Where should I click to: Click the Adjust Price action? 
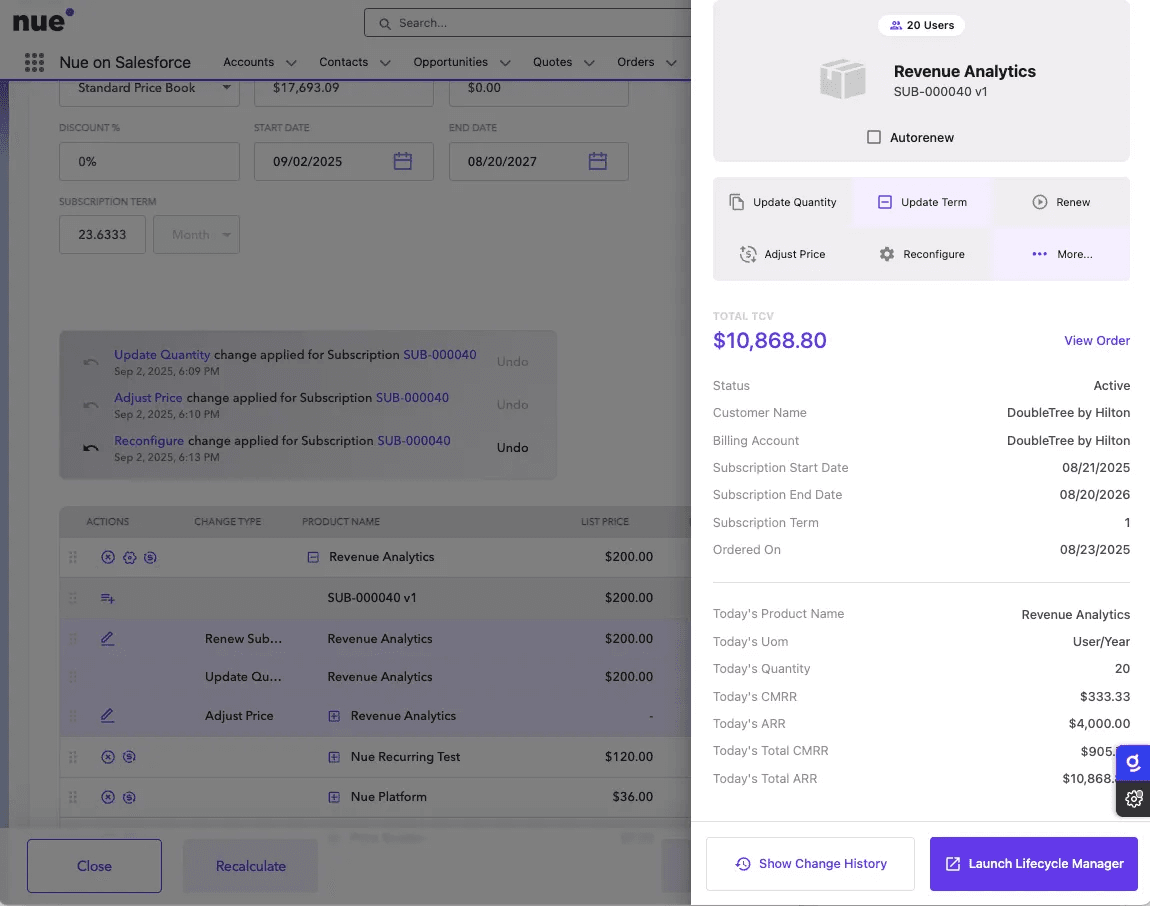(783, 255)
